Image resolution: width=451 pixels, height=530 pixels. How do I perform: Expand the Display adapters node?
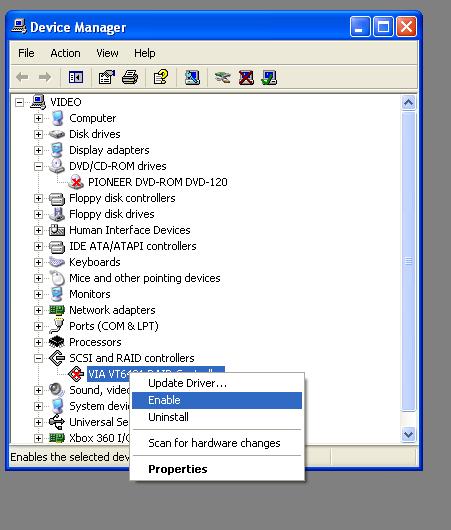tap(38, 150)
